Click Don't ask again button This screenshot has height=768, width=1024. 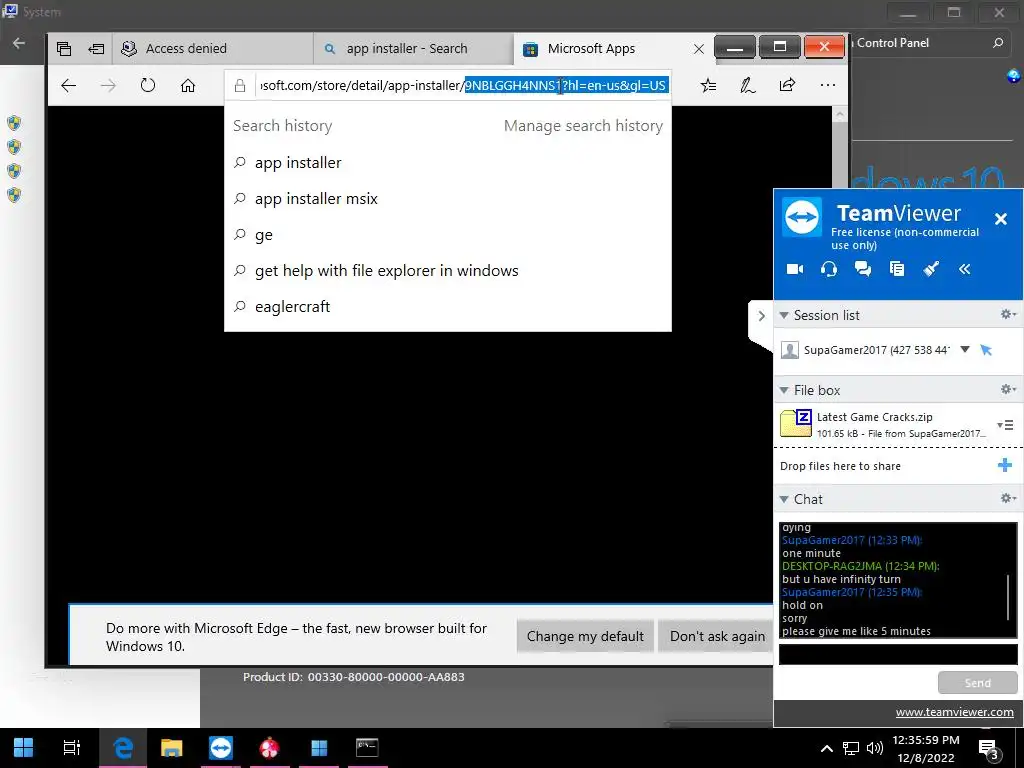717,636
